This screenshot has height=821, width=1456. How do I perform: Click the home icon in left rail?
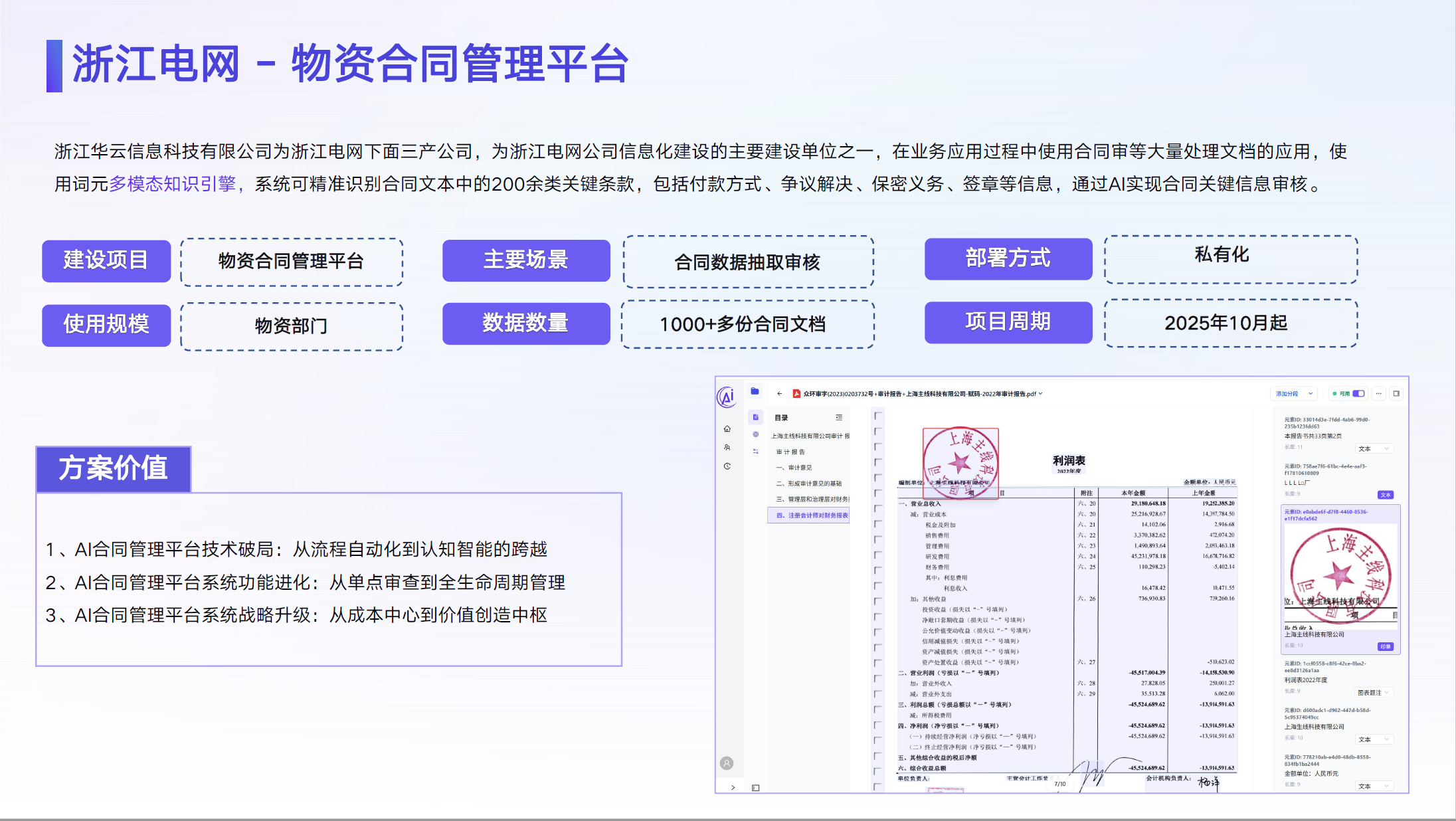(x=727, y=429)
